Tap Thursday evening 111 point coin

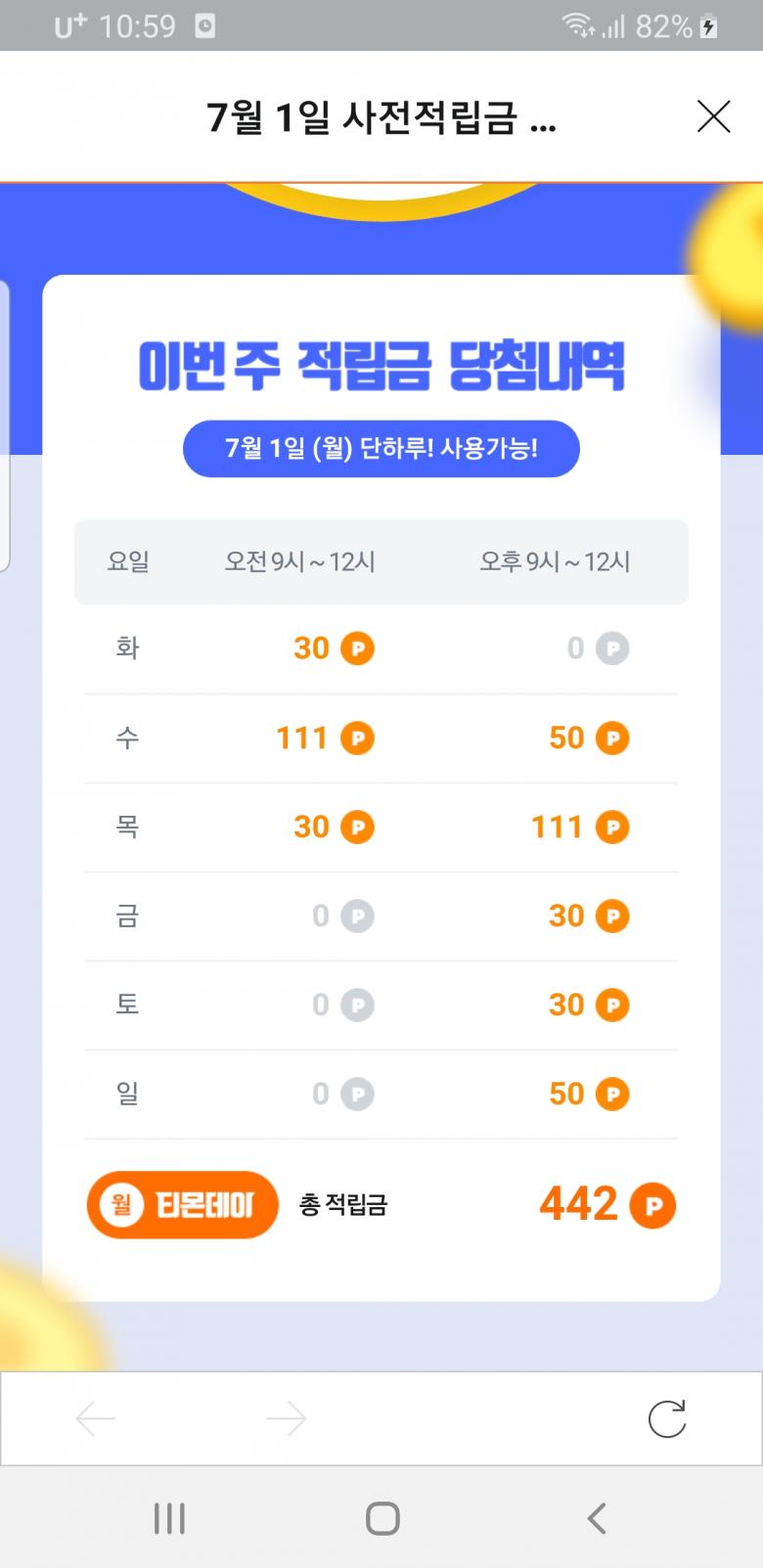tap(612, 828)
